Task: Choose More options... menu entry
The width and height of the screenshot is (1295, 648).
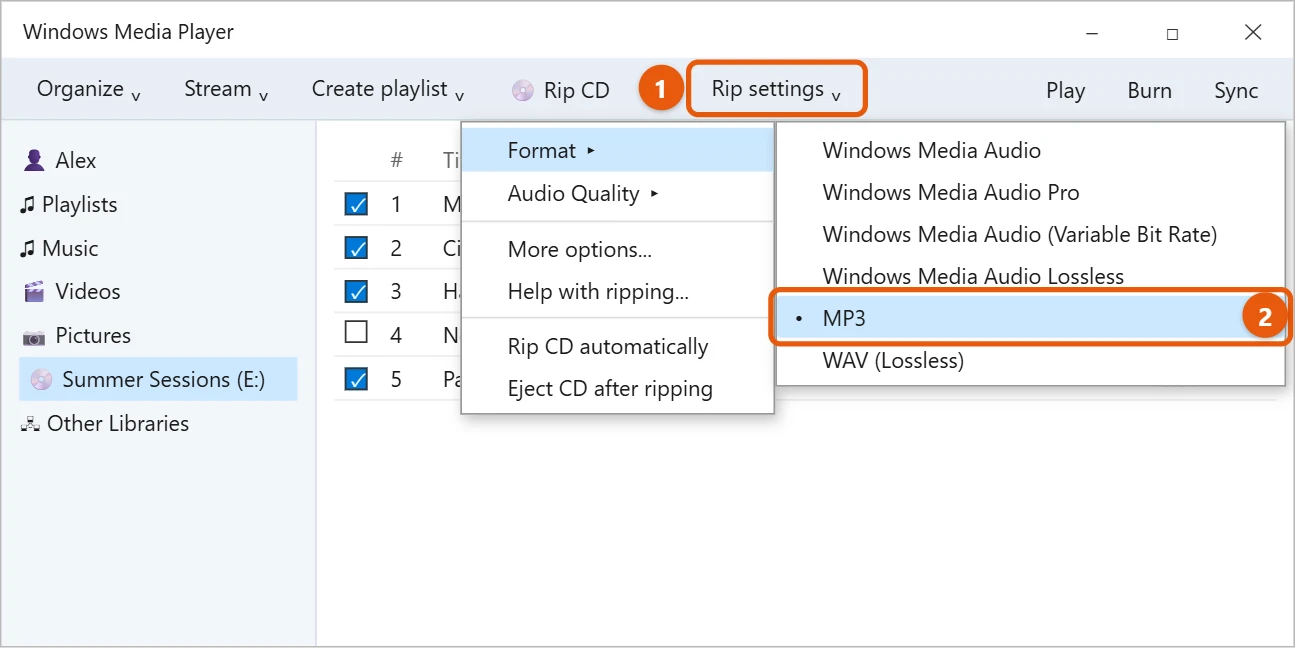Action: pyautogui.click(x=618, y=249)
